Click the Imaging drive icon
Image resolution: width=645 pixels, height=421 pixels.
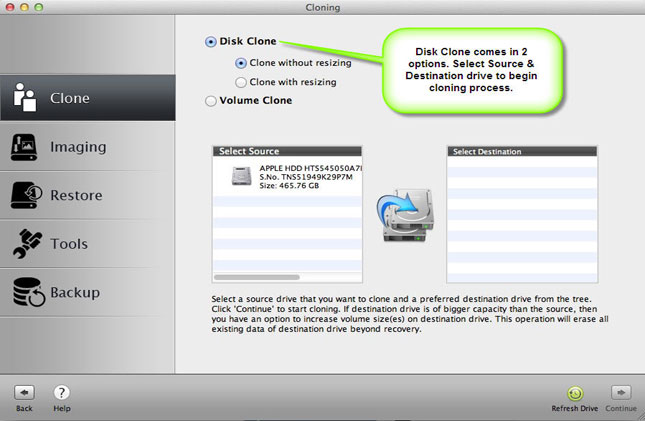24,147
